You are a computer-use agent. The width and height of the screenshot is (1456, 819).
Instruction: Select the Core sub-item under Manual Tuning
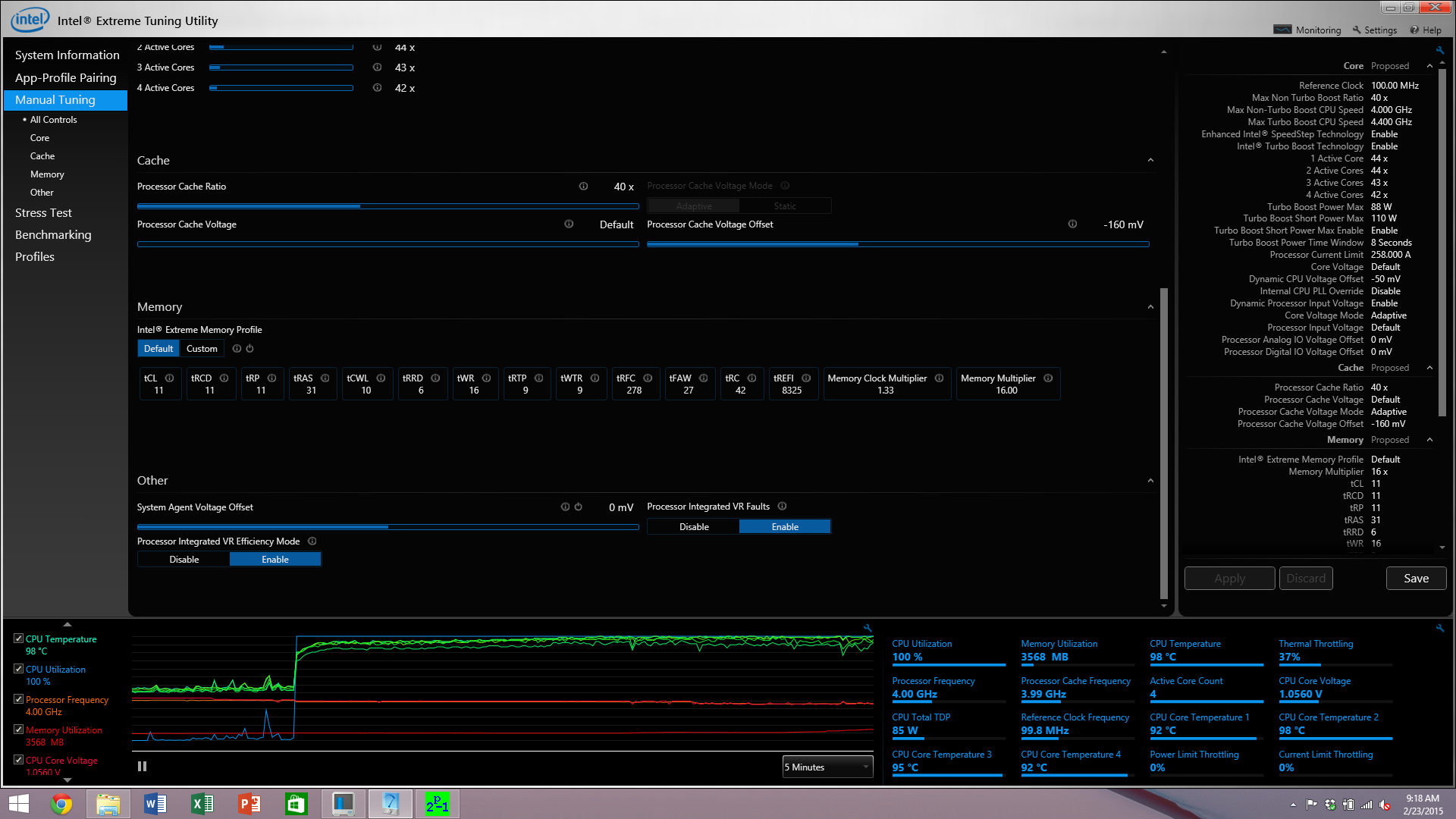click(39, 138)
